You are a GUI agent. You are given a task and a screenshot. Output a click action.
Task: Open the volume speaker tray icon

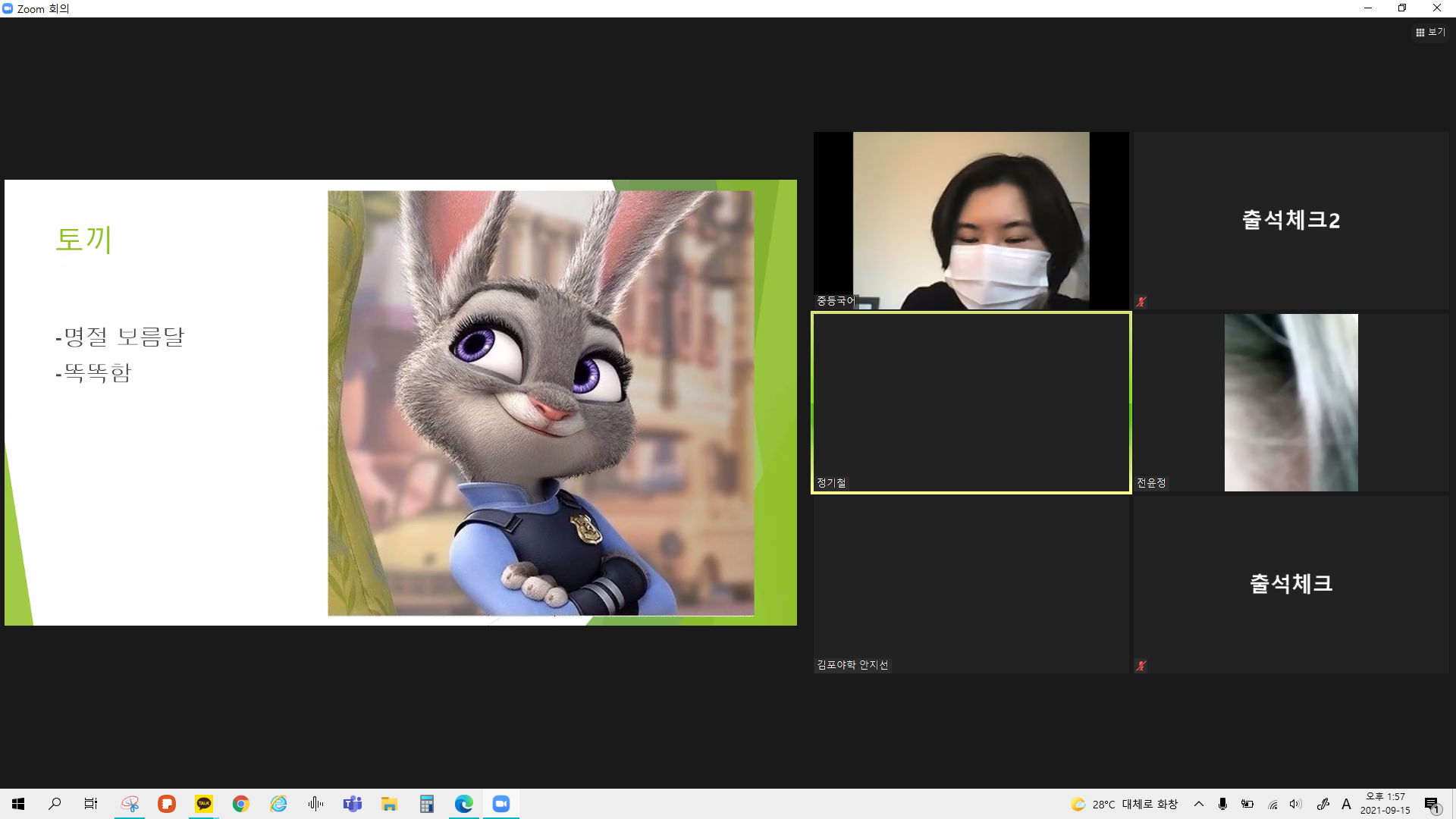point(1295,804)
